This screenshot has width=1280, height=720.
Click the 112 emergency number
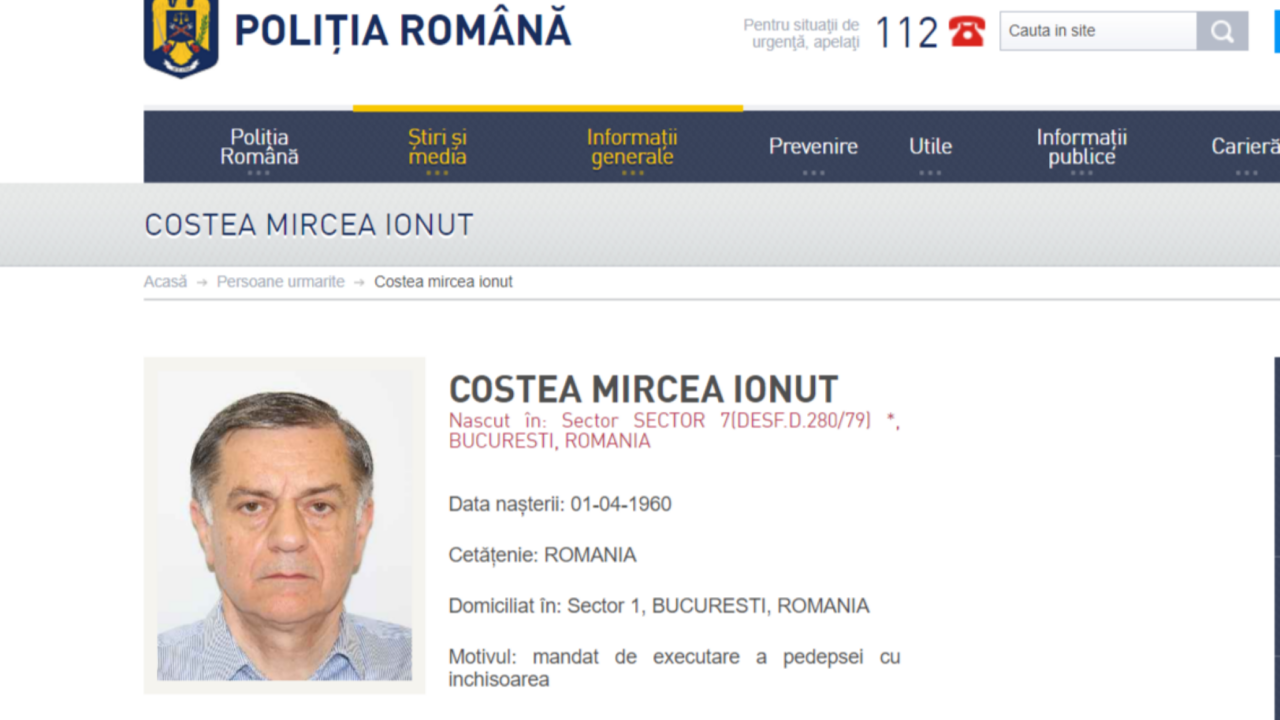tap(907, 33)
